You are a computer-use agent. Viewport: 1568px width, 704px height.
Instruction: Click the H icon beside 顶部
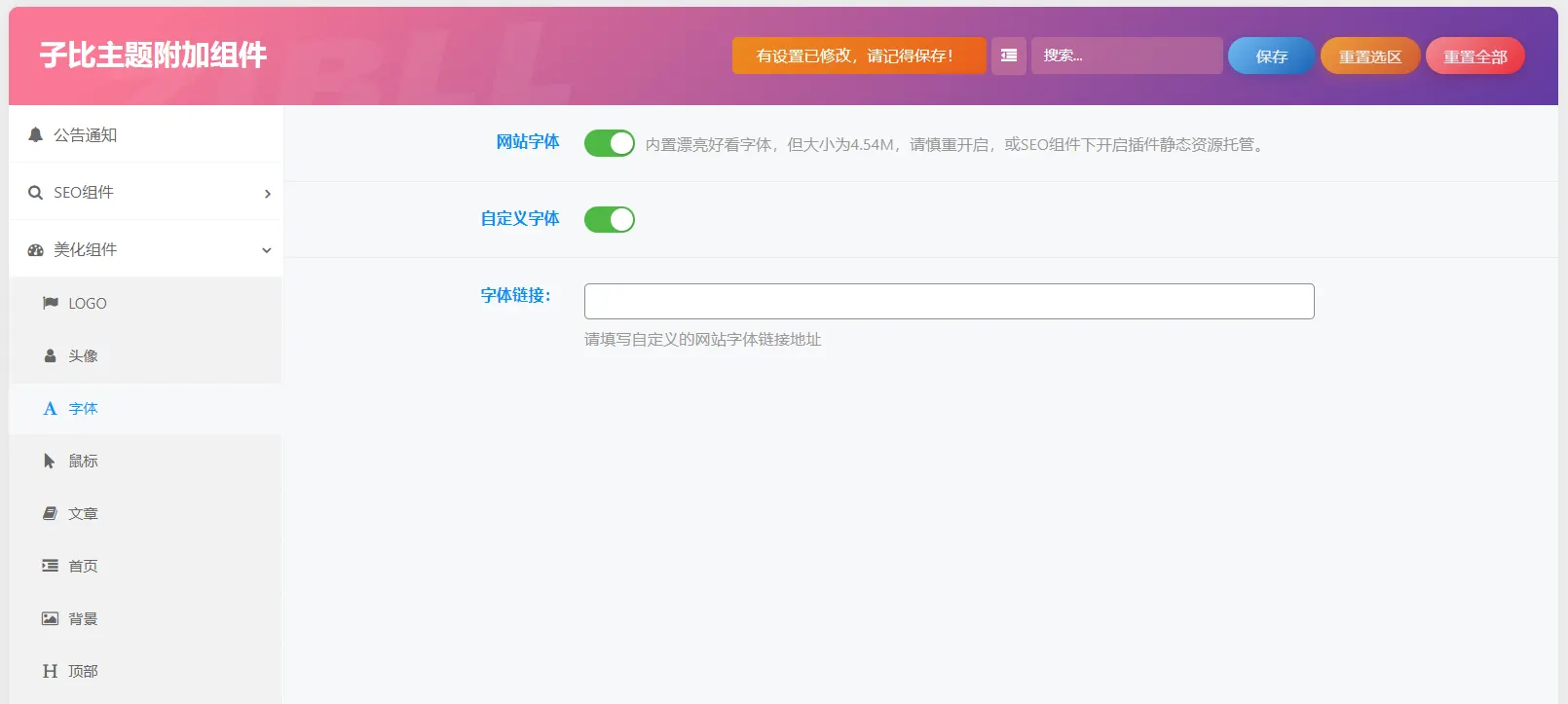tap(50, 671)
